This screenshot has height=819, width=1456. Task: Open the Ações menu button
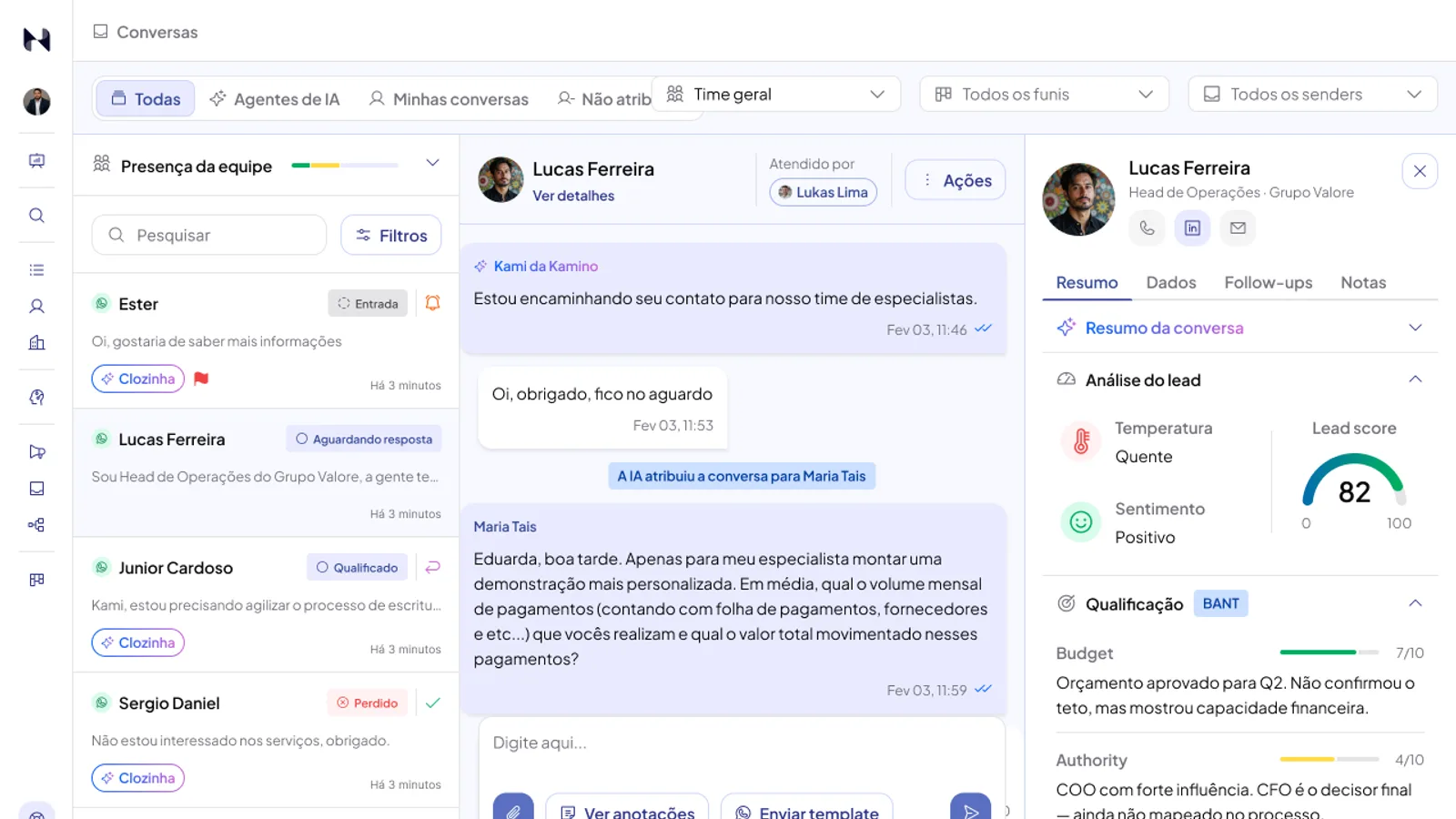tap(955, 180)
